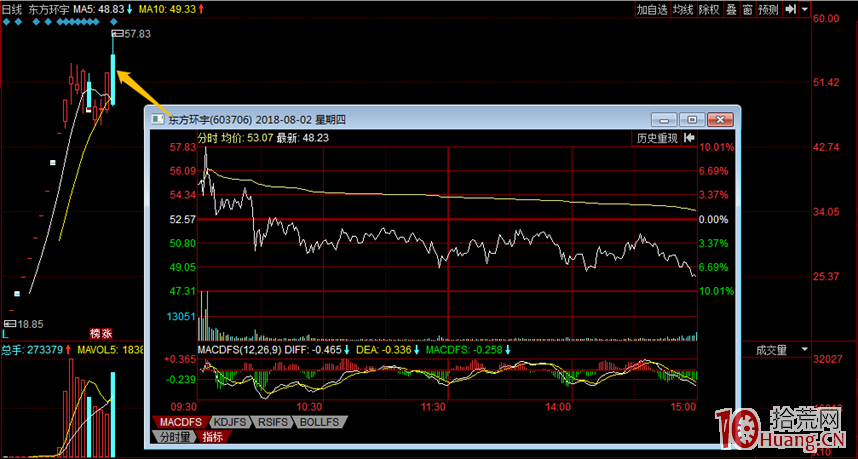Click the 18.85 low price marker icon
The width and height of the screenshot is (858, 459).
click(x=10, y=324)
